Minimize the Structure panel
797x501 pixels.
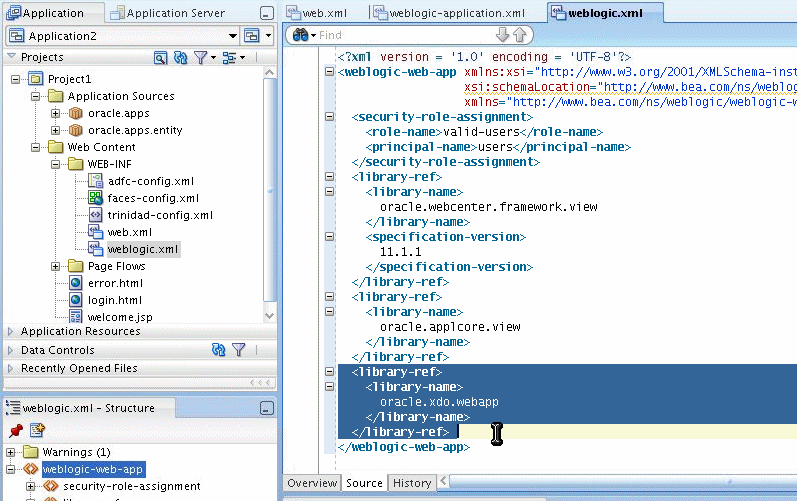click(267, 408)
